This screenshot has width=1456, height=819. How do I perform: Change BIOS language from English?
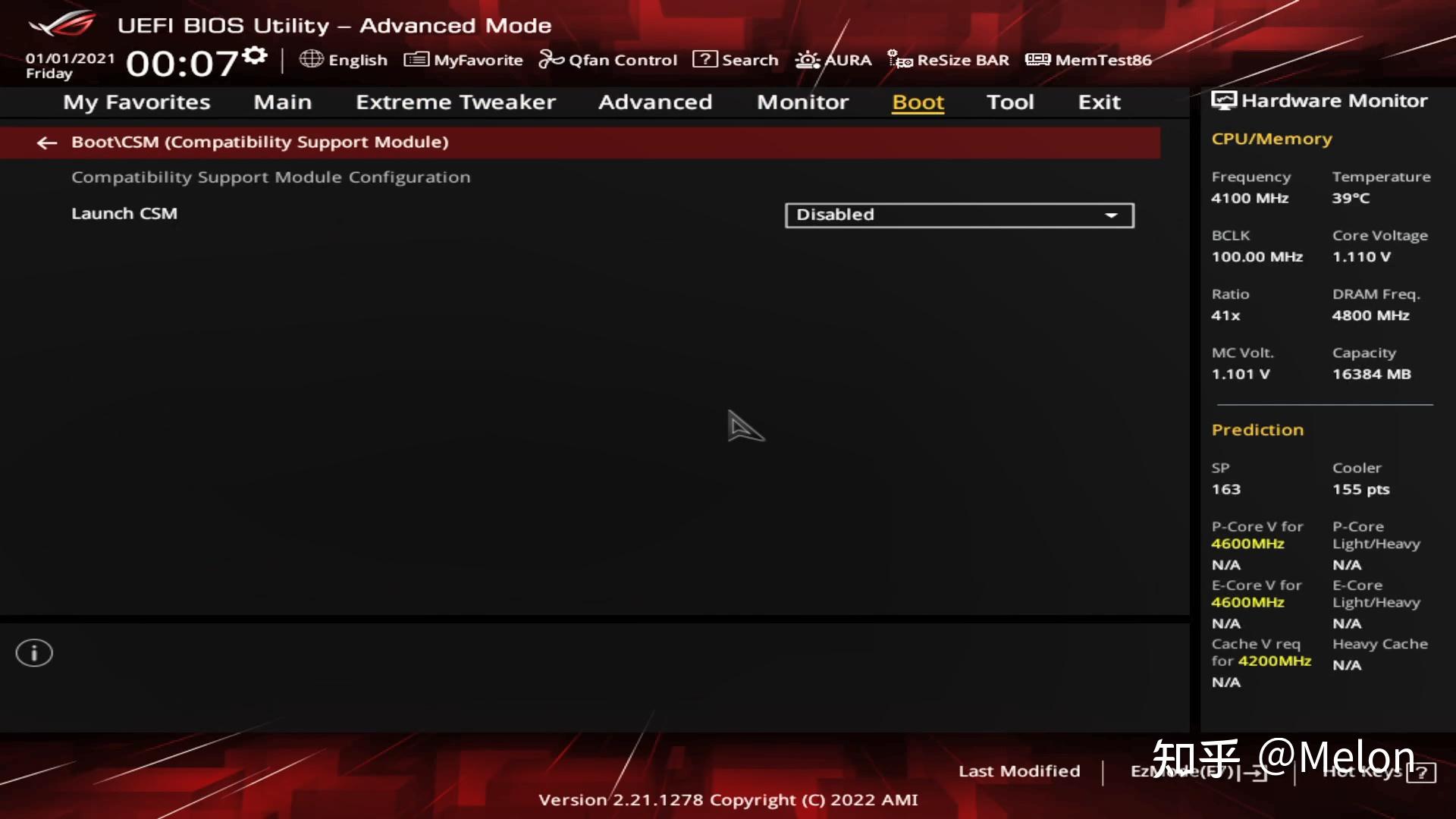point(344,59)
